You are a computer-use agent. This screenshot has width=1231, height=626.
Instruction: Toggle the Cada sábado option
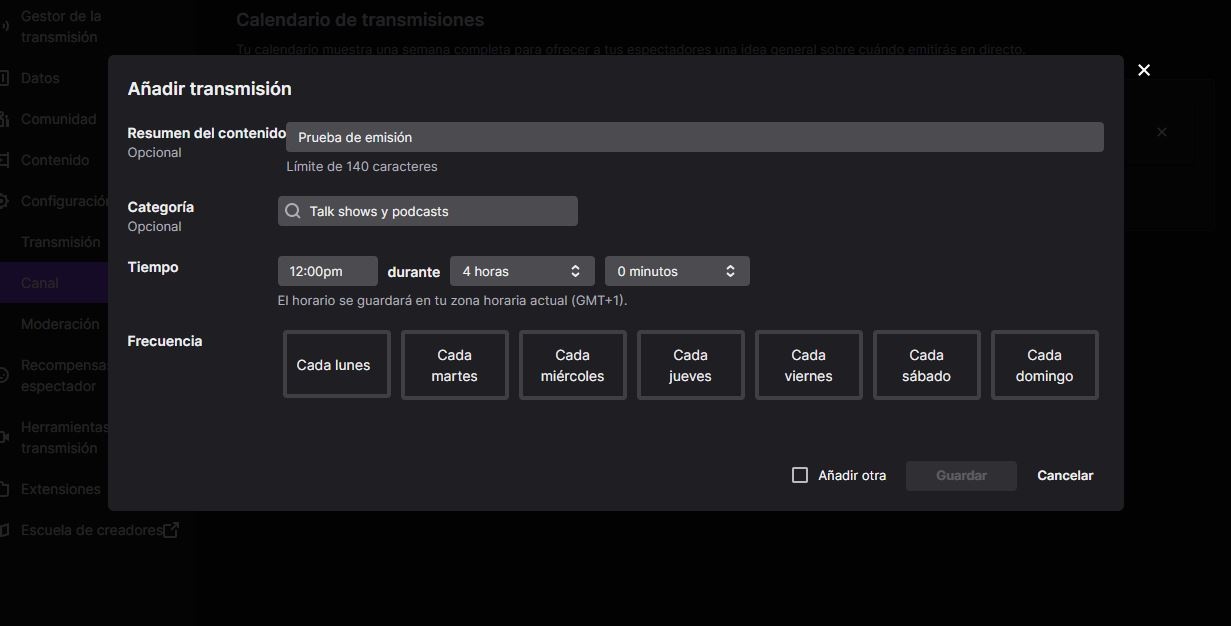tap(926, 365)
